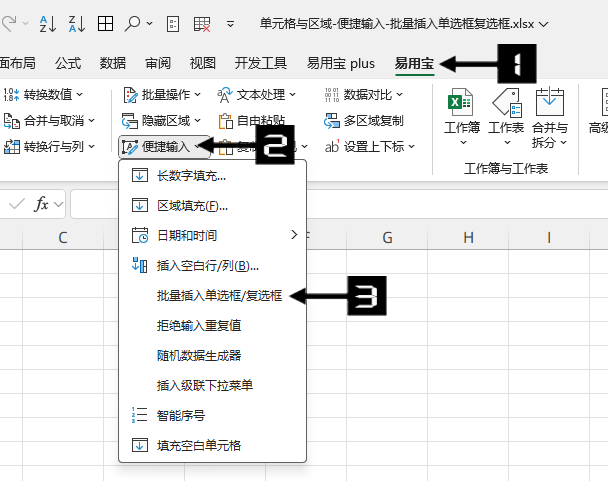Click the formula bar checkmark enter icon
608x481 pixels.
(17, 204)
